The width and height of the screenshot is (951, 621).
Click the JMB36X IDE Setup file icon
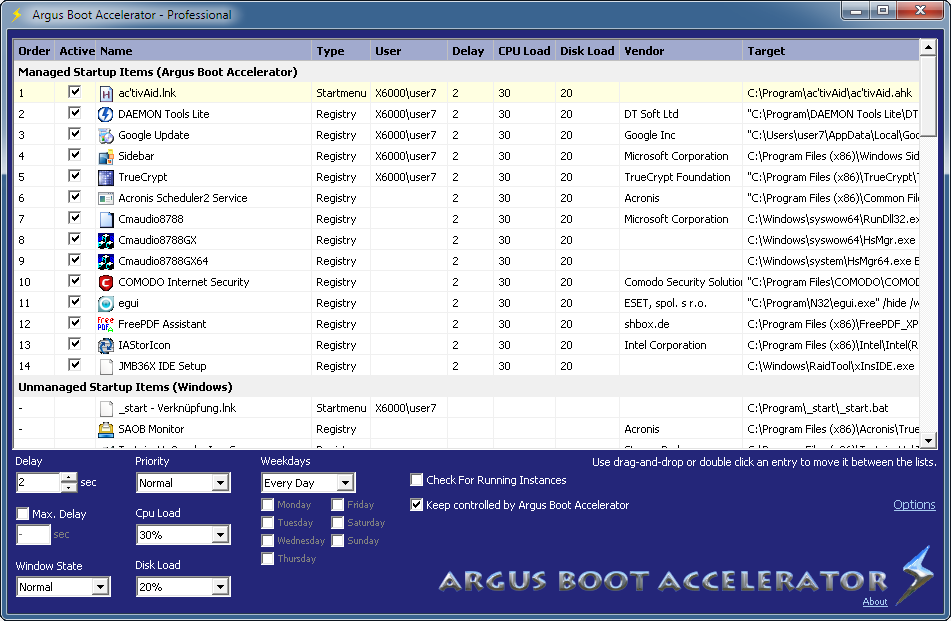(106, 366)
